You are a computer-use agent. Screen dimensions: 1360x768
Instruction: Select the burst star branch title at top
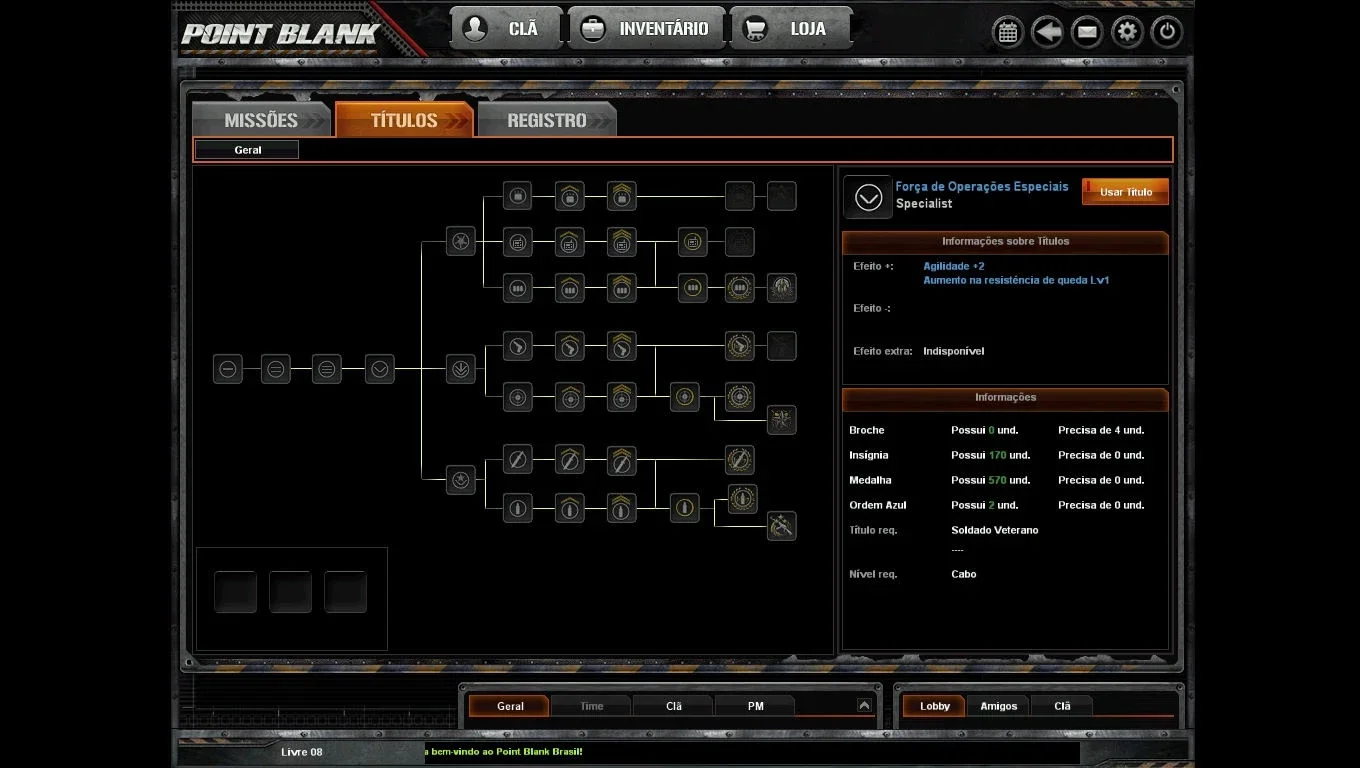[460, 240]
